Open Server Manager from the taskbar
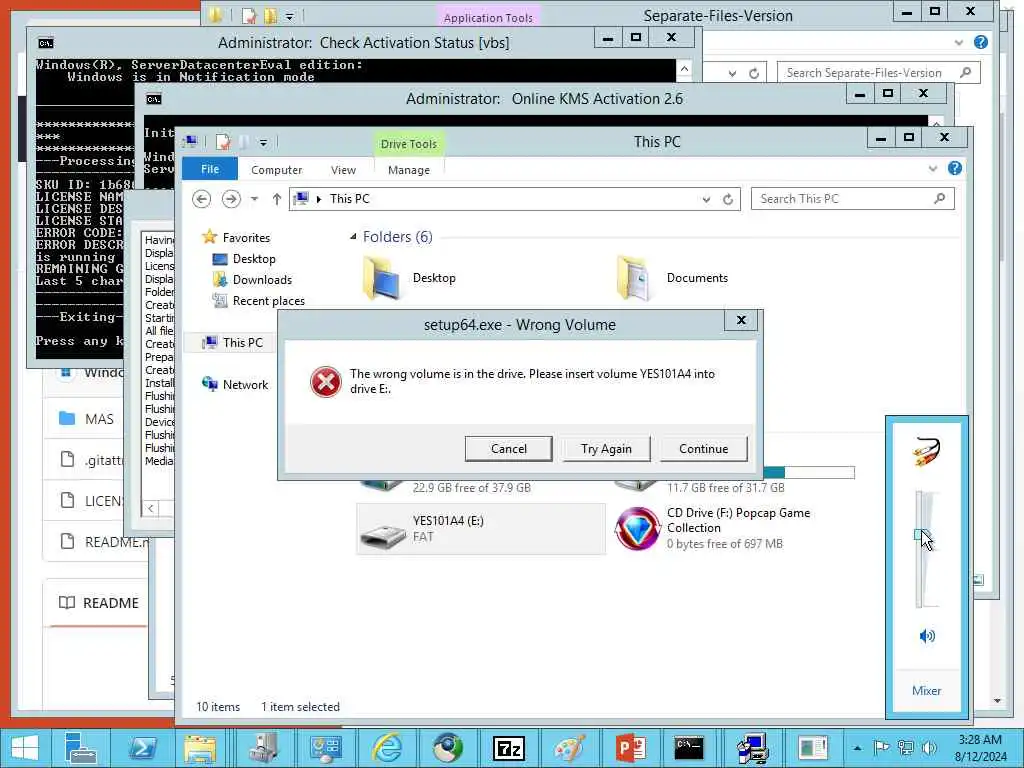 point(82,748)
